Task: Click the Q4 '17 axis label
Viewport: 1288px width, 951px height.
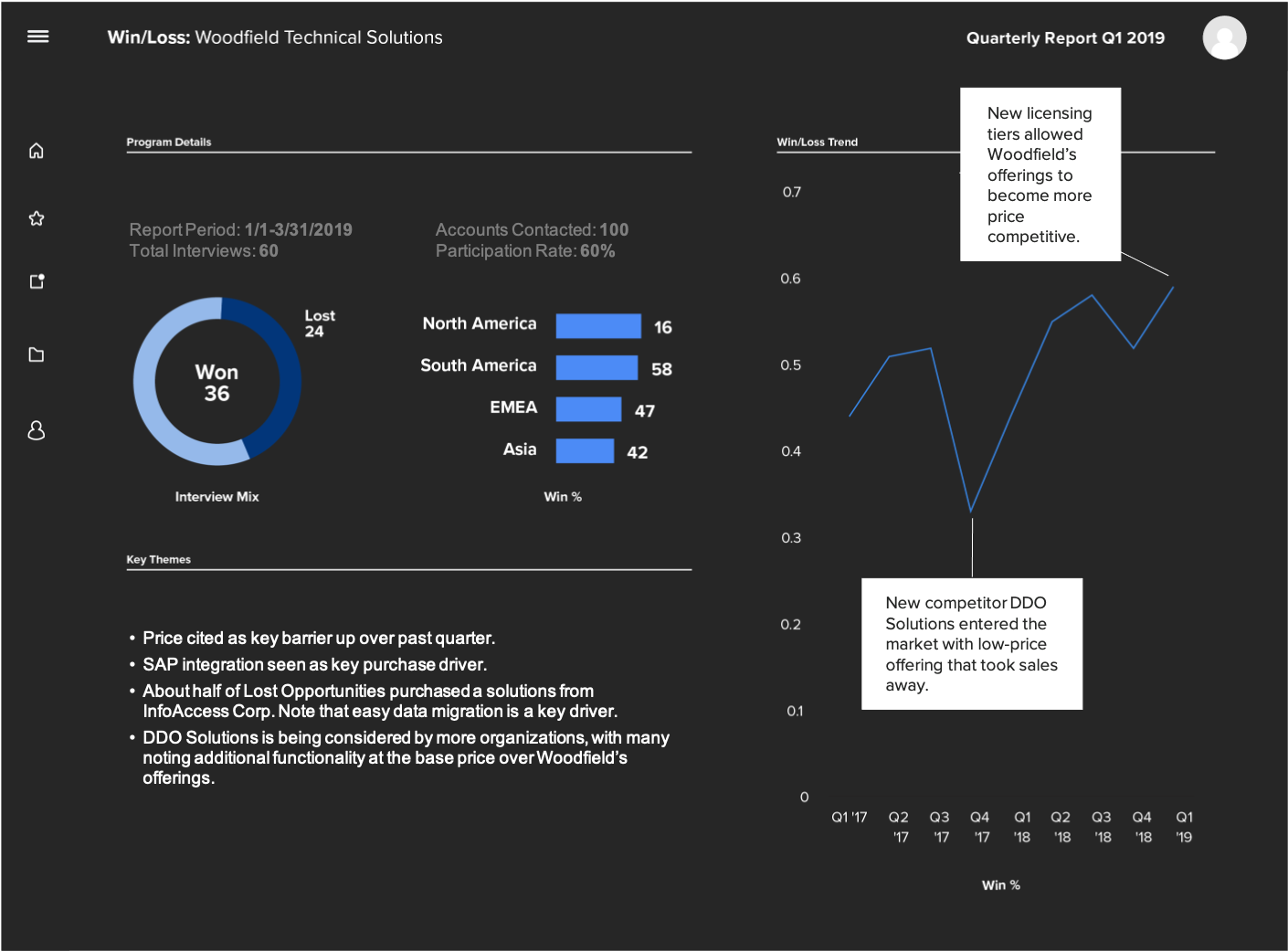Action: pyautogui.click(x=980, y=827)
